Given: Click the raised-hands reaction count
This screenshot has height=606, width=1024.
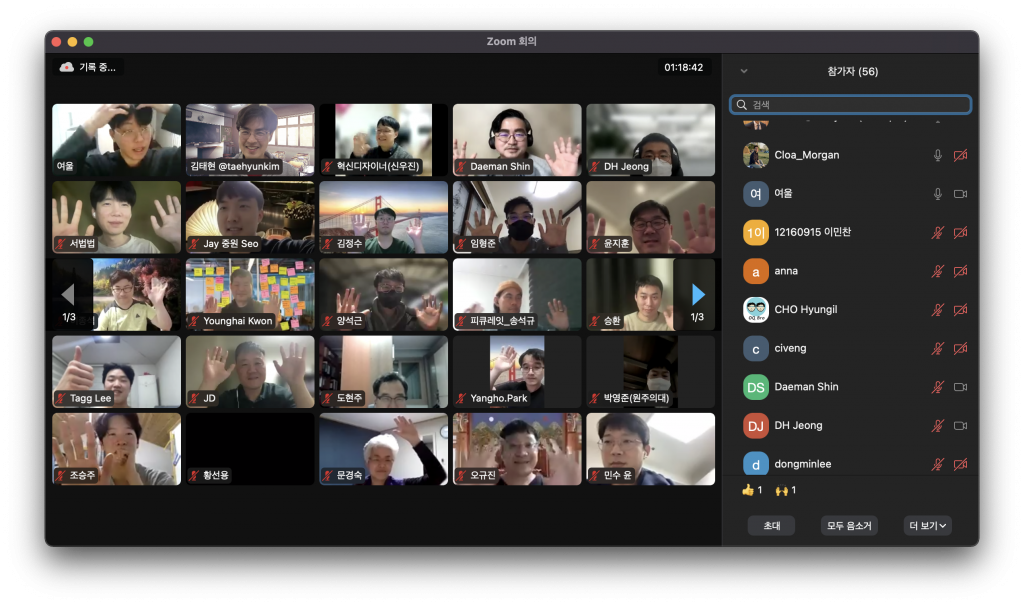Looking at the screenshot, I should click(786, 490).
